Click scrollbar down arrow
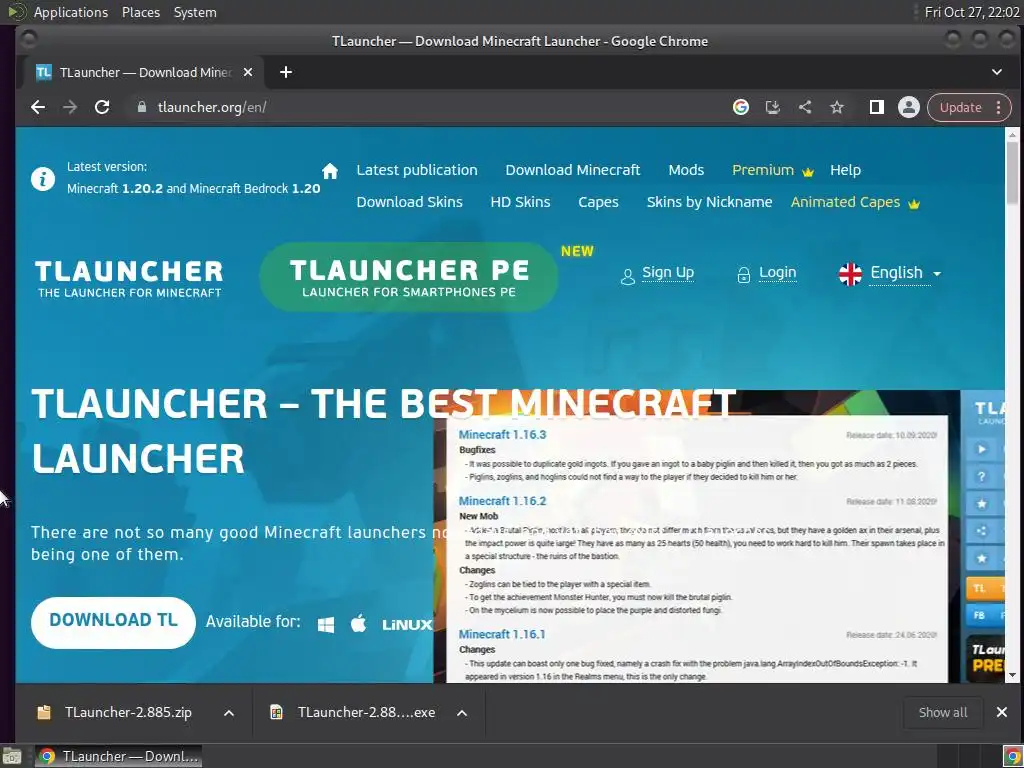Screen dimensions: 1024x768 click(1012, 675)
